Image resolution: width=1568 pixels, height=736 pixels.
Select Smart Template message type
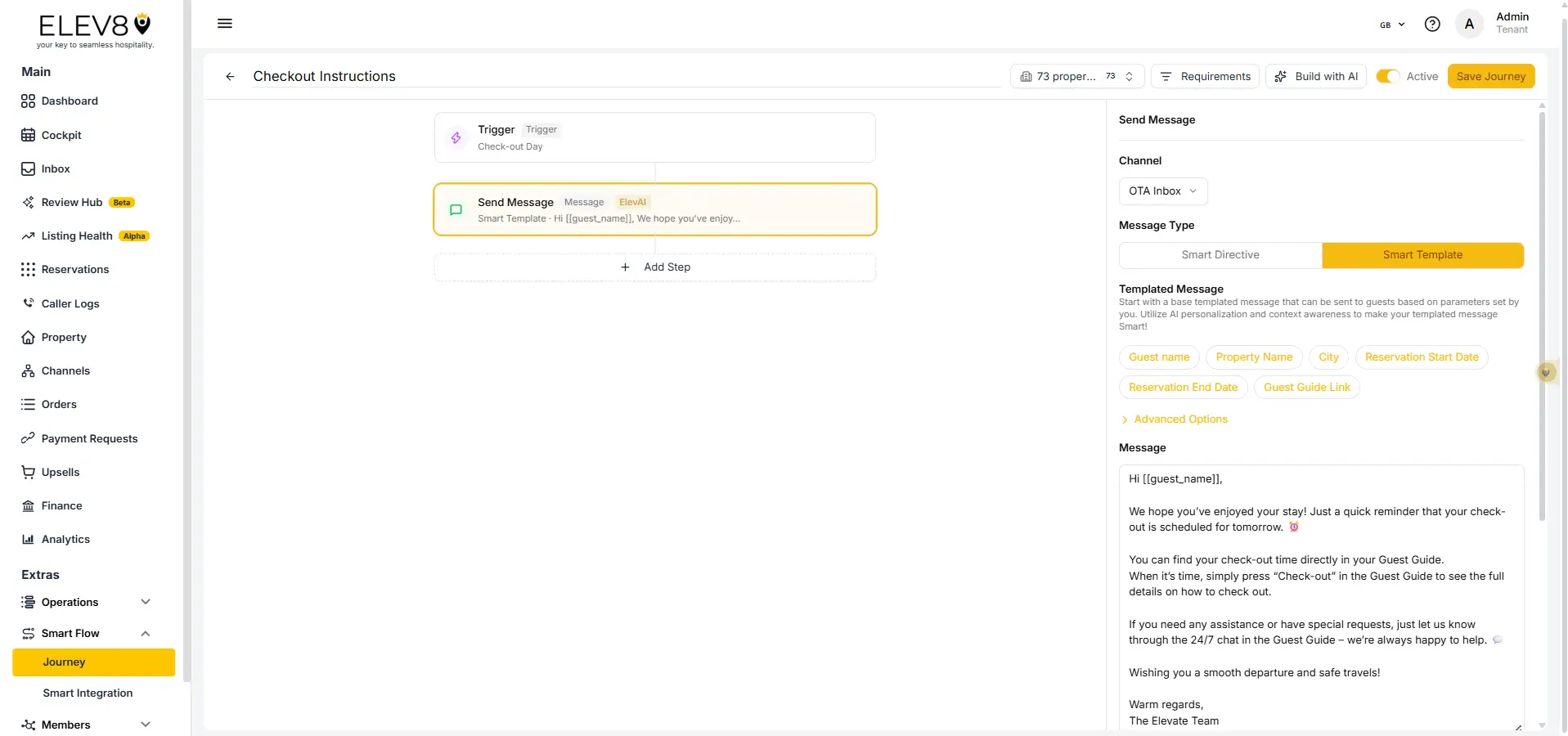[x=1422, y=255]
